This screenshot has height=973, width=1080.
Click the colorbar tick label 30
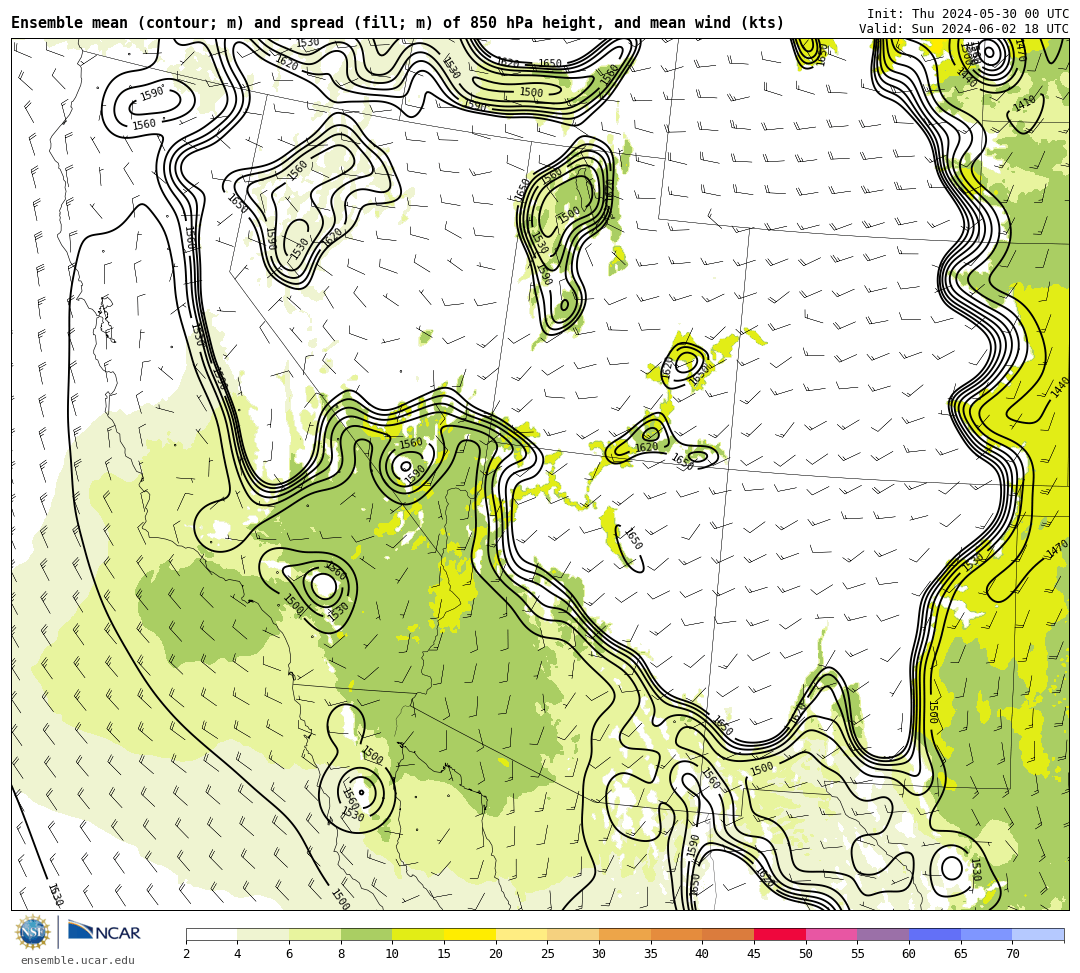[599, 954]
